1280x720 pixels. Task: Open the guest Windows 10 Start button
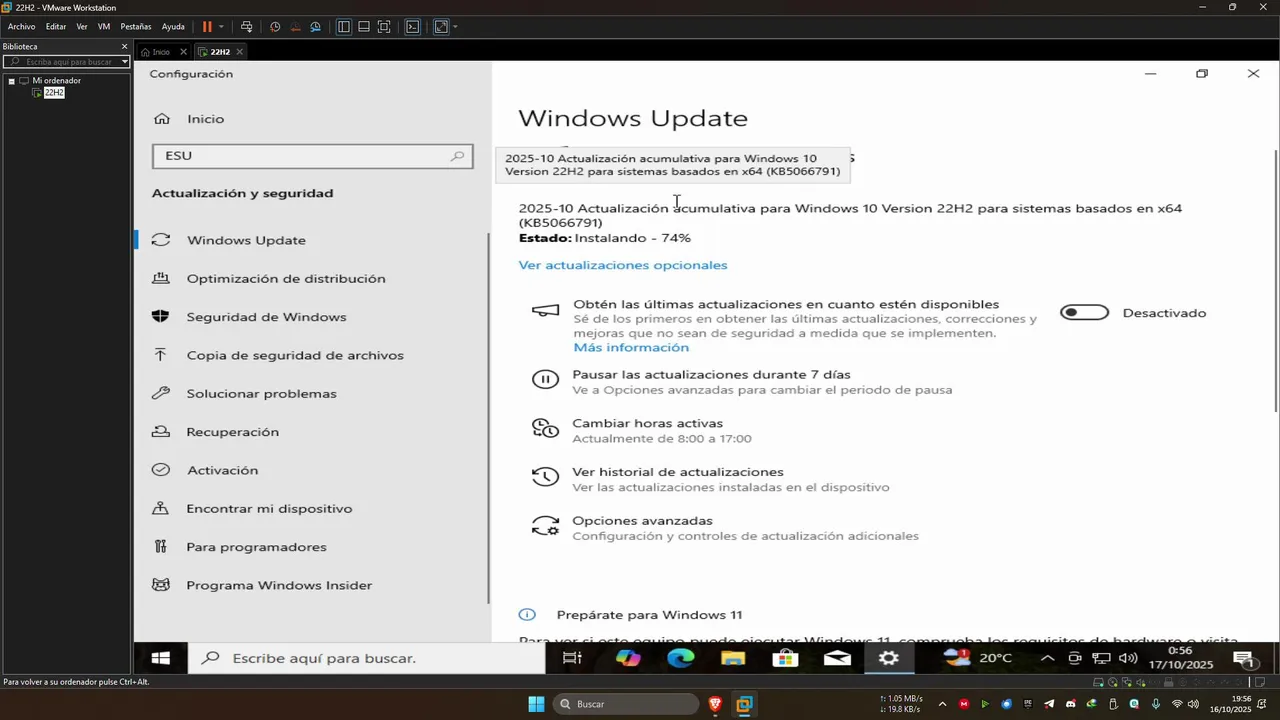160,658
